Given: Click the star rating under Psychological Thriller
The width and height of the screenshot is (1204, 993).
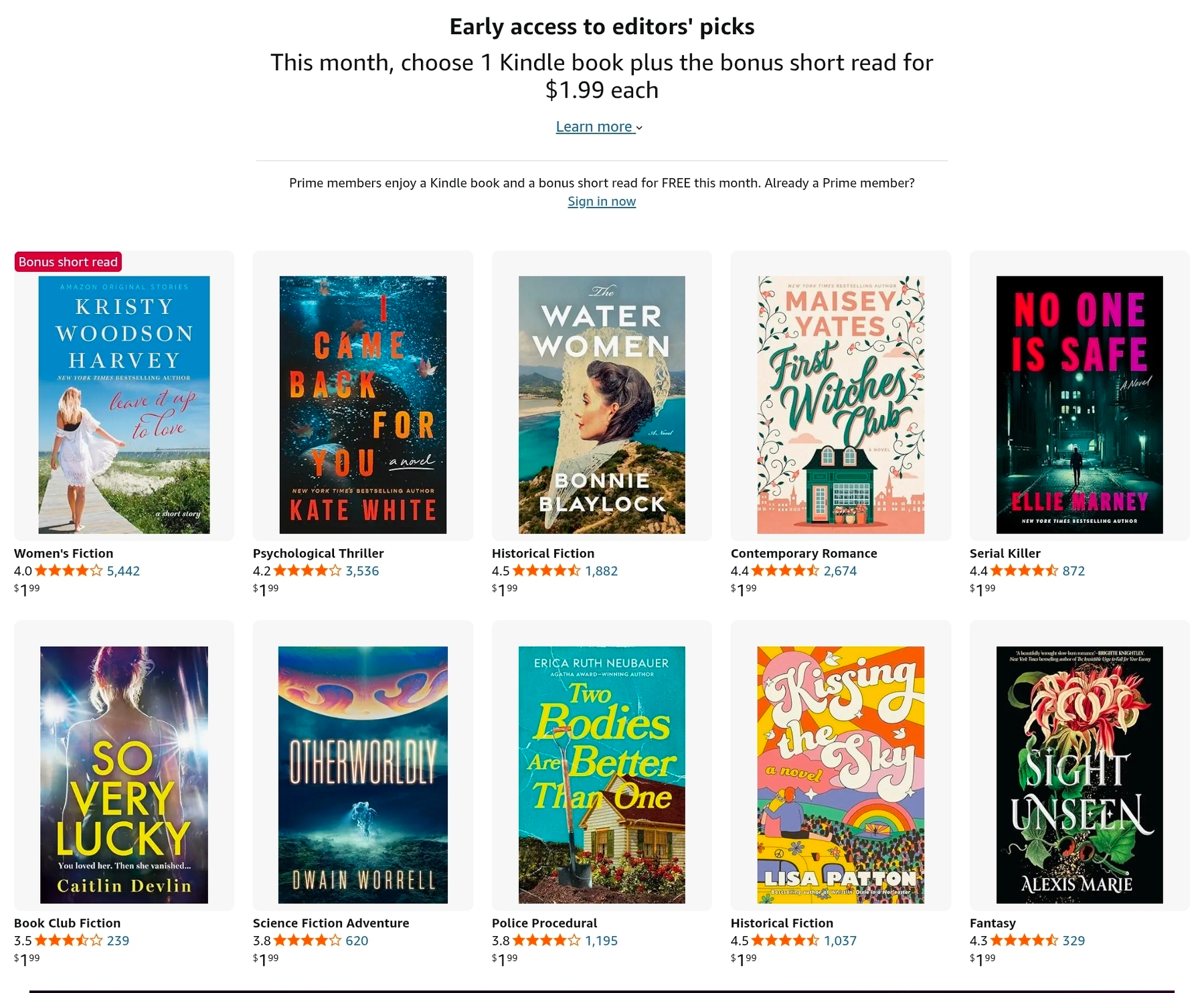Looking at the screenshot, I should [x=307, y=571].
